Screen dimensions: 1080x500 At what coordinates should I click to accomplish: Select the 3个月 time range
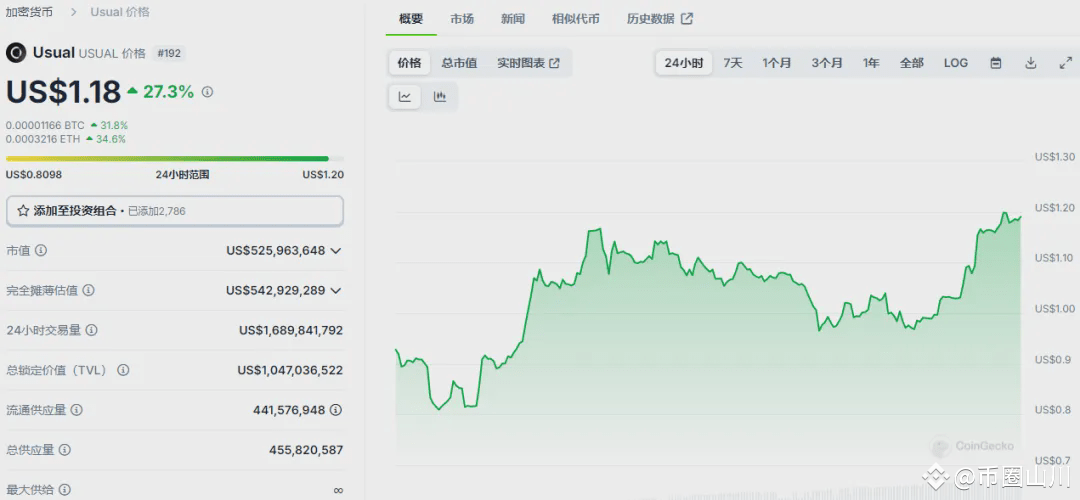(827, 63)
